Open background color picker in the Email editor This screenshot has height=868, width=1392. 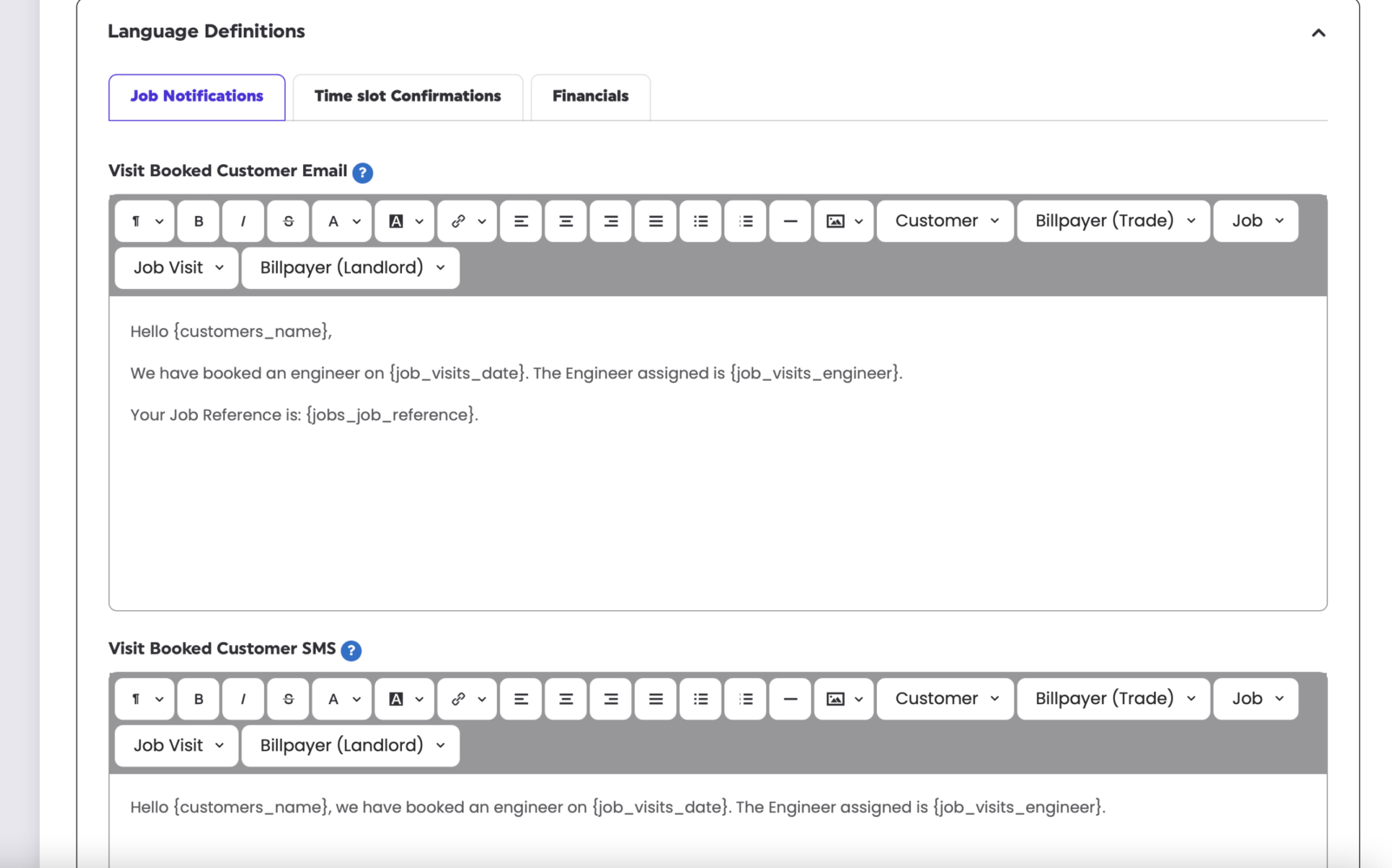405,221
